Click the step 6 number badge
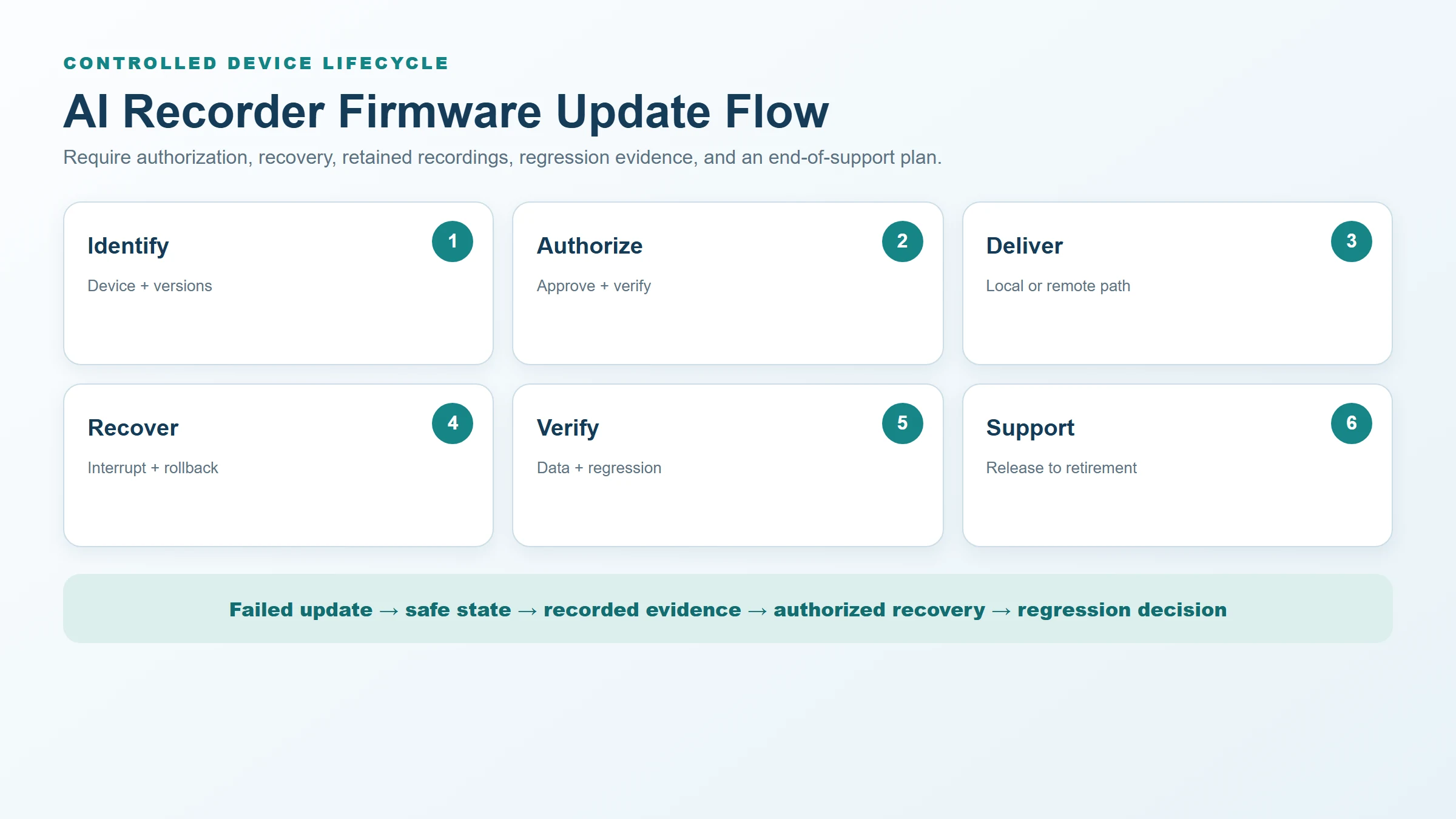The image size is (1456, 819). click(1352, 423)
